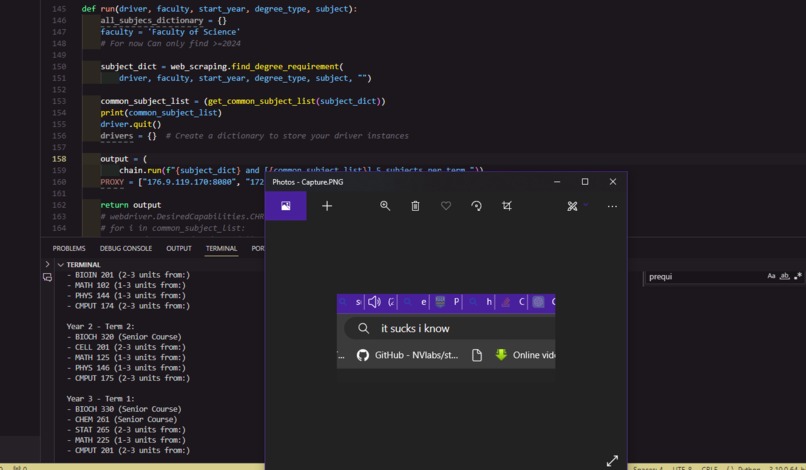The width and height of the screenshot is (806, 470).
Task: Click the CRLF line ending status item
Action: [709, 468]
